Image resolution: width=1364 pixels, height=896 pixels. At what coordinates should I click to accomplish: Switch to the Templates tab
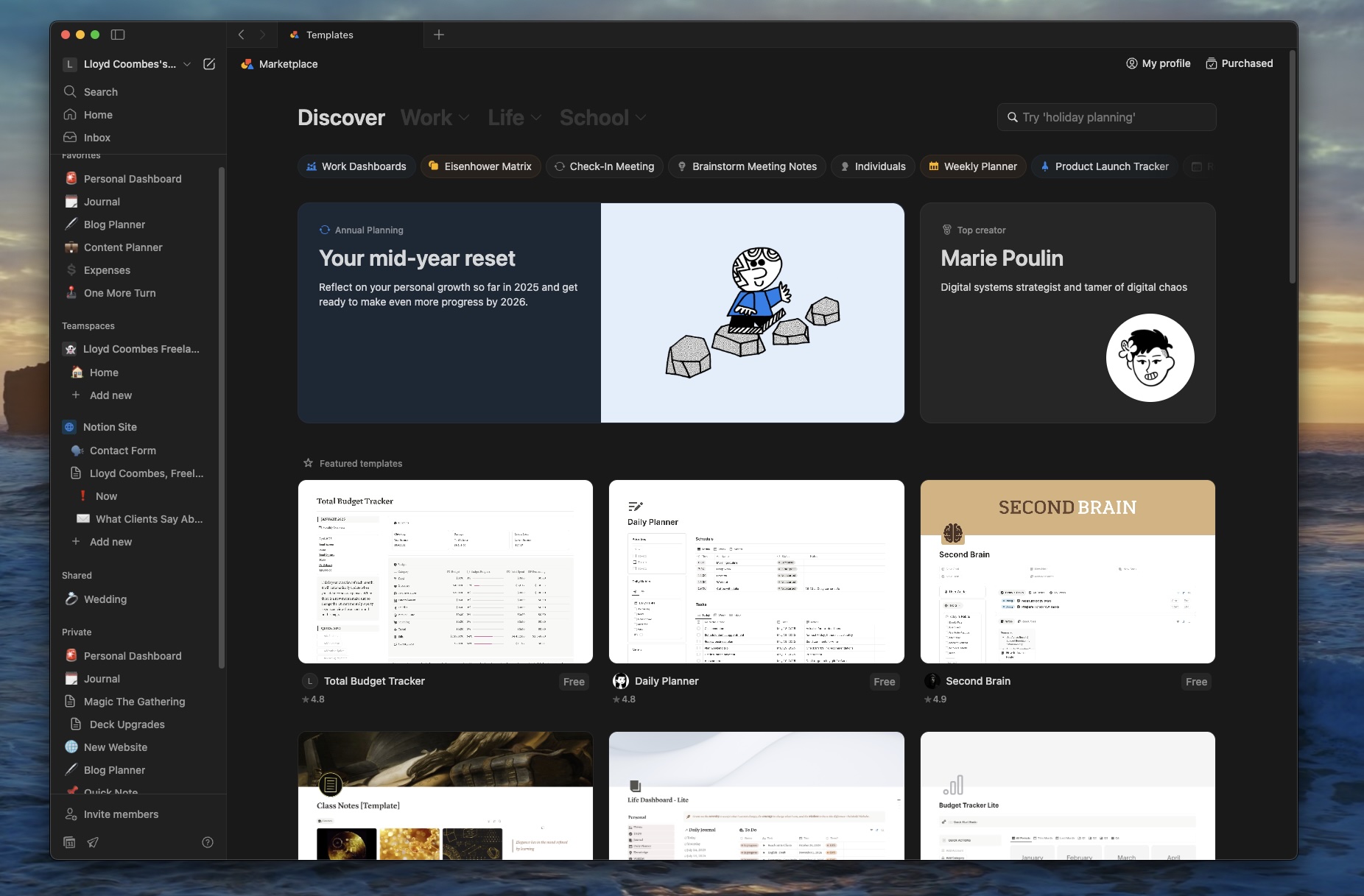(x=328, y=35)
